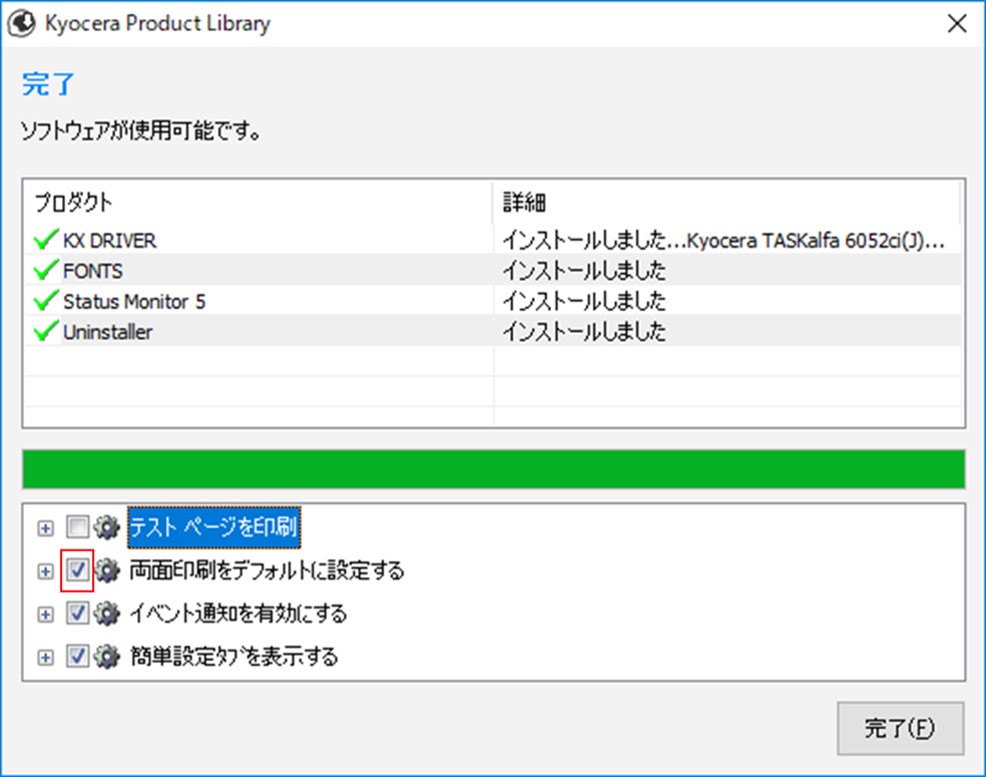
Task: Click the 詳細 column header
Action: (x=728, y=202)
